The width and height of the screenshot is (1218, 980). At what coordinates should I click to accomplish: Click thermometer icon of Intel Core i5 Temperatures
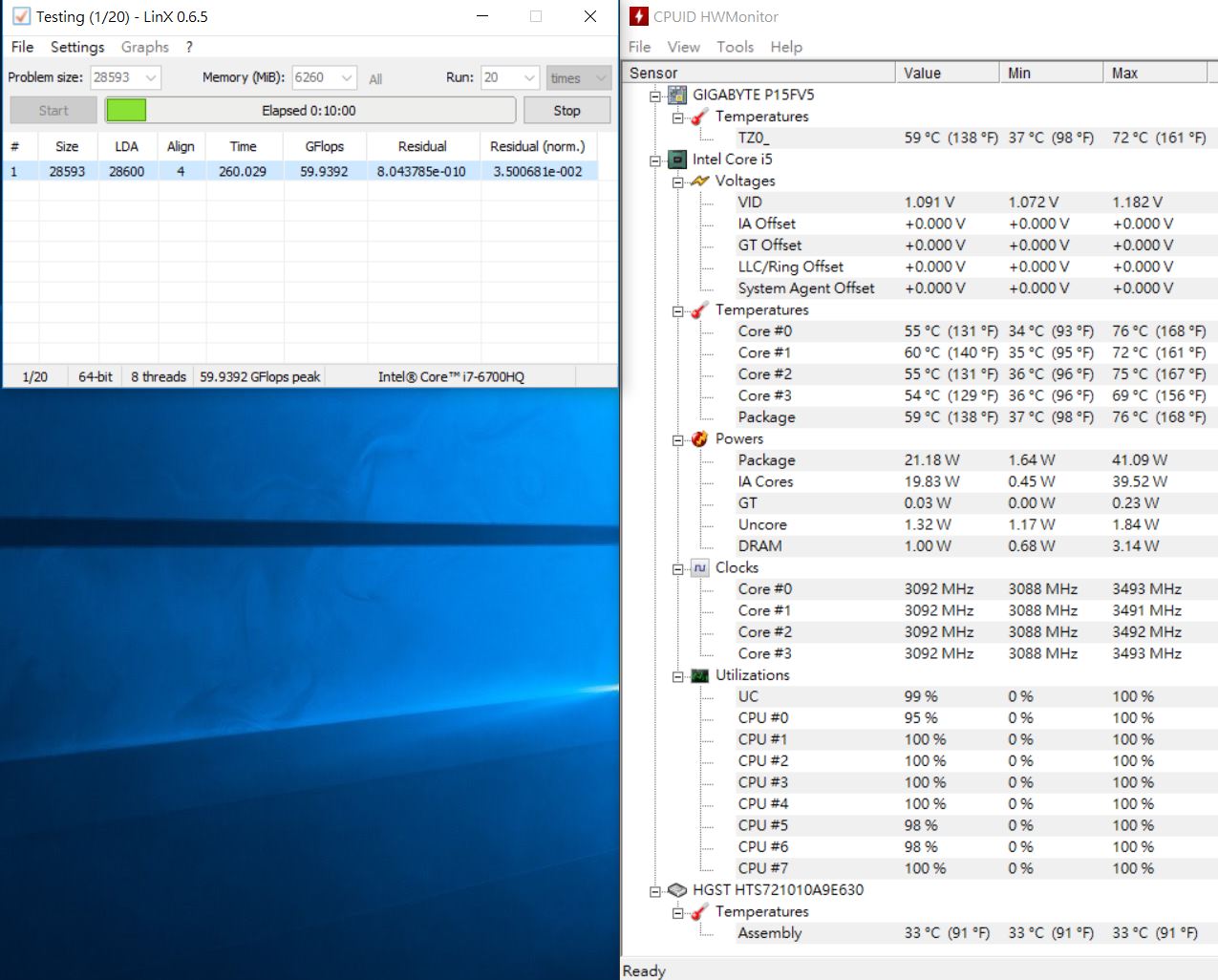coord(700,309)
